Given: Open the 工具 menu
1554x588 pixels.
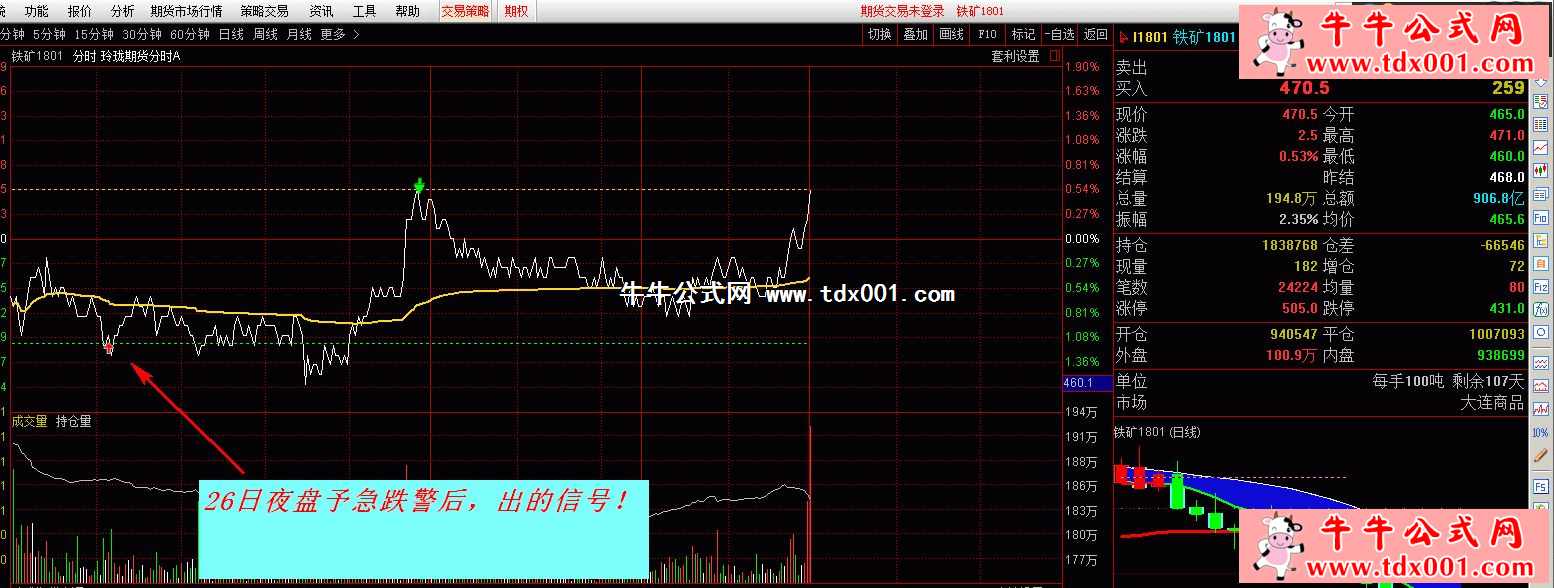Looking at the screenshot, I should click(365, 12).
